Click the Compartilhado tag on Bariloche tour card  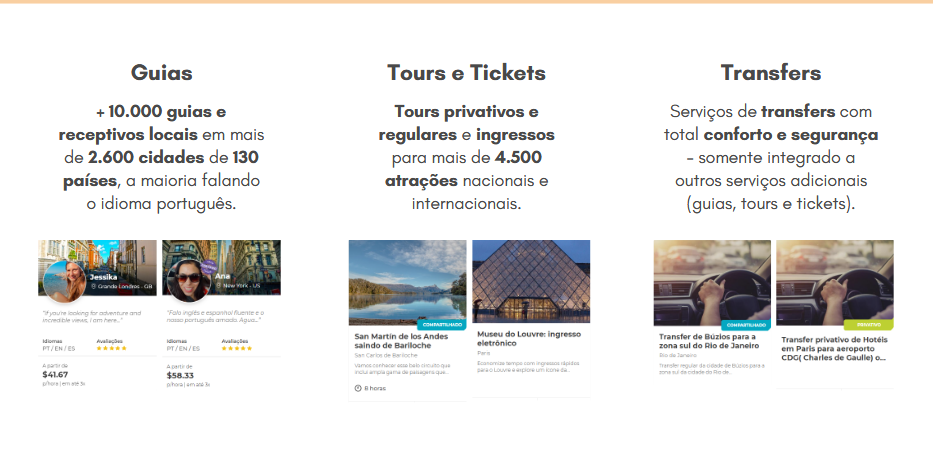click(x=442, y=325)
